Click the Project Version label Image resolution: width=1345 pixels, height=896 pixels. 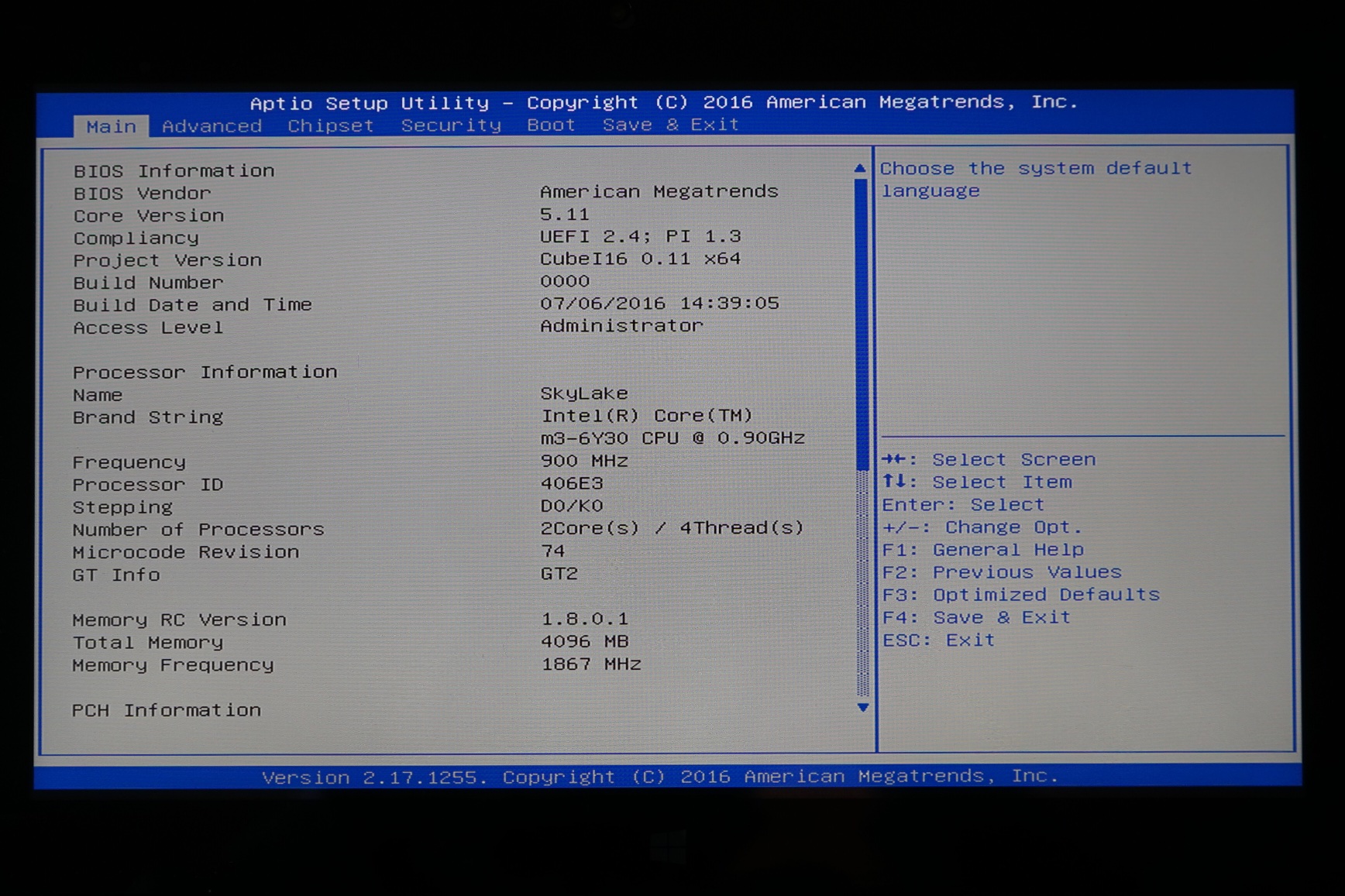coord(167,260)
